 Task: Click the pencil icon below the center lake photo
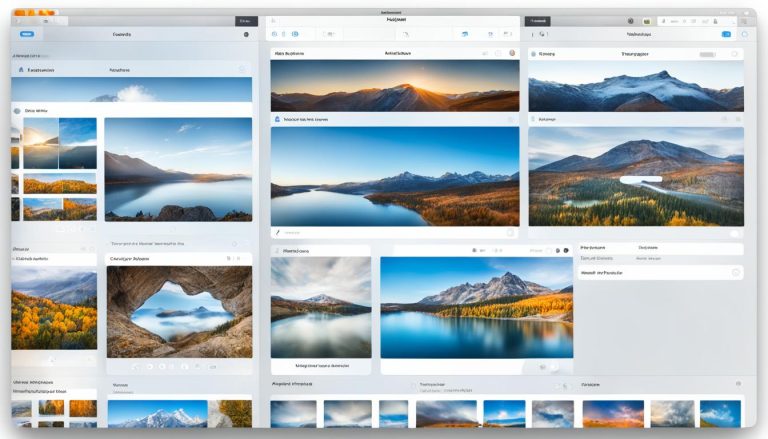(x=277, y=233)
